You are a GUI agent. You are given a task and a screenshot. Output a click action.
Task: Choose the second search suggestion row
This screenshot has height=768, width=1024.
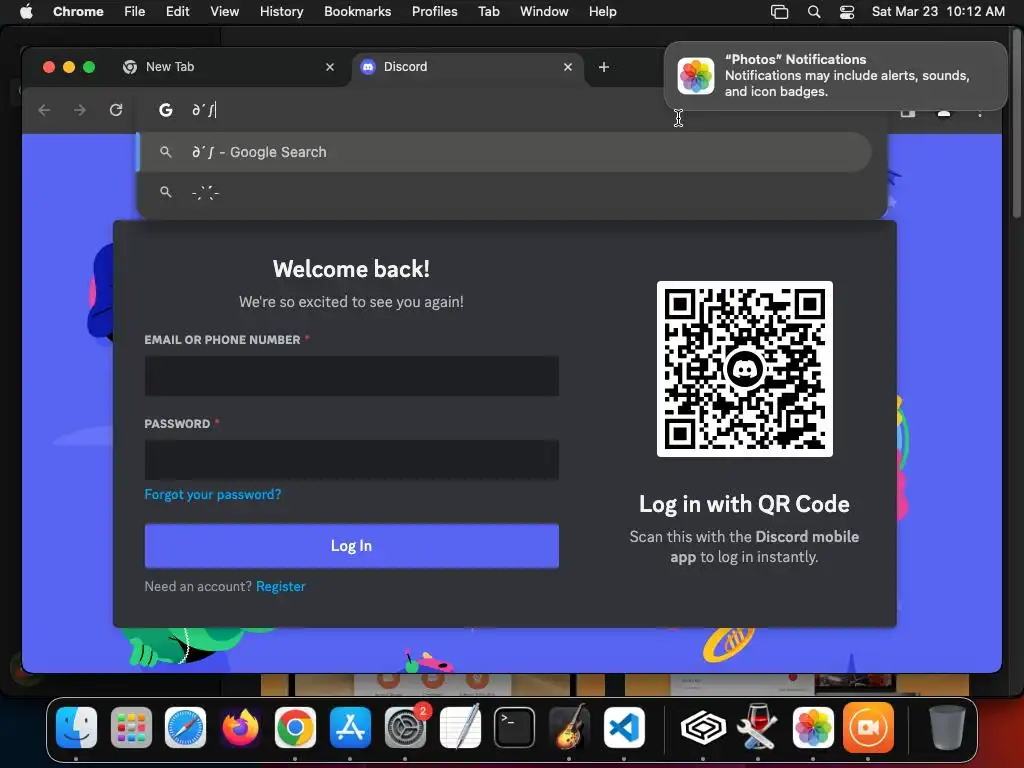coord(504,193)
